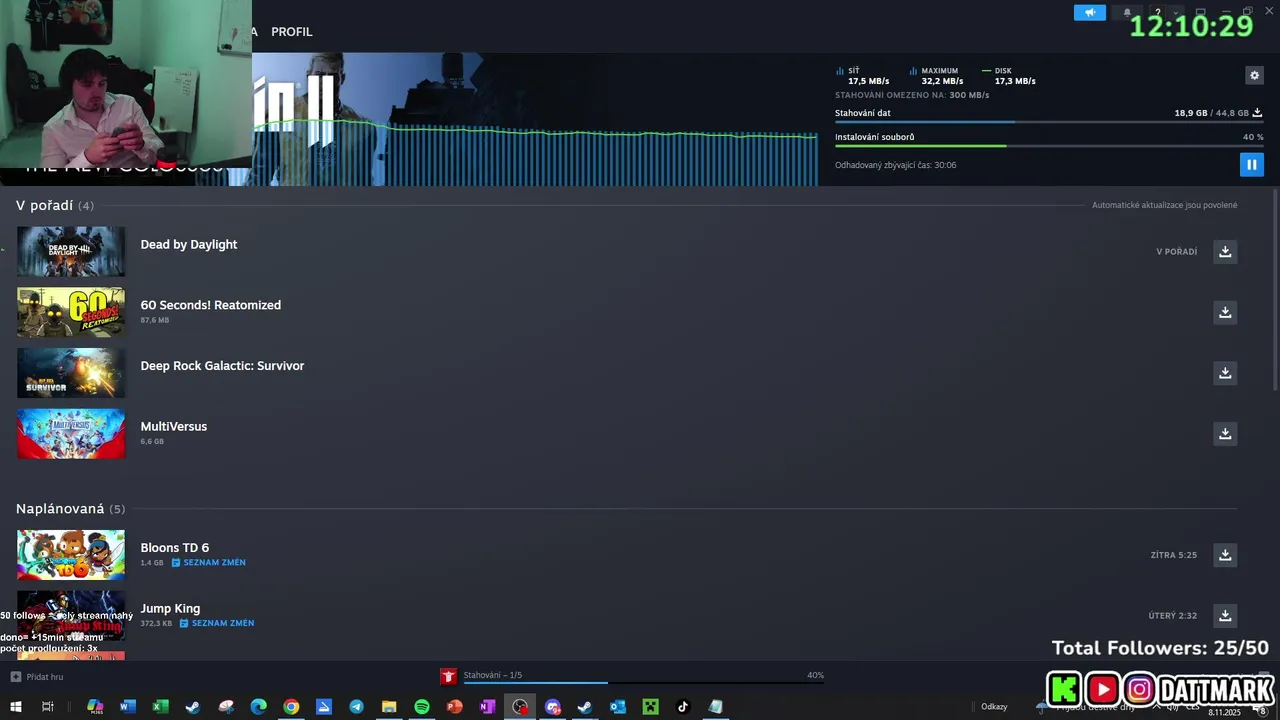
Task: Click the 18,9 GB download size icon
Action: 1258,113
